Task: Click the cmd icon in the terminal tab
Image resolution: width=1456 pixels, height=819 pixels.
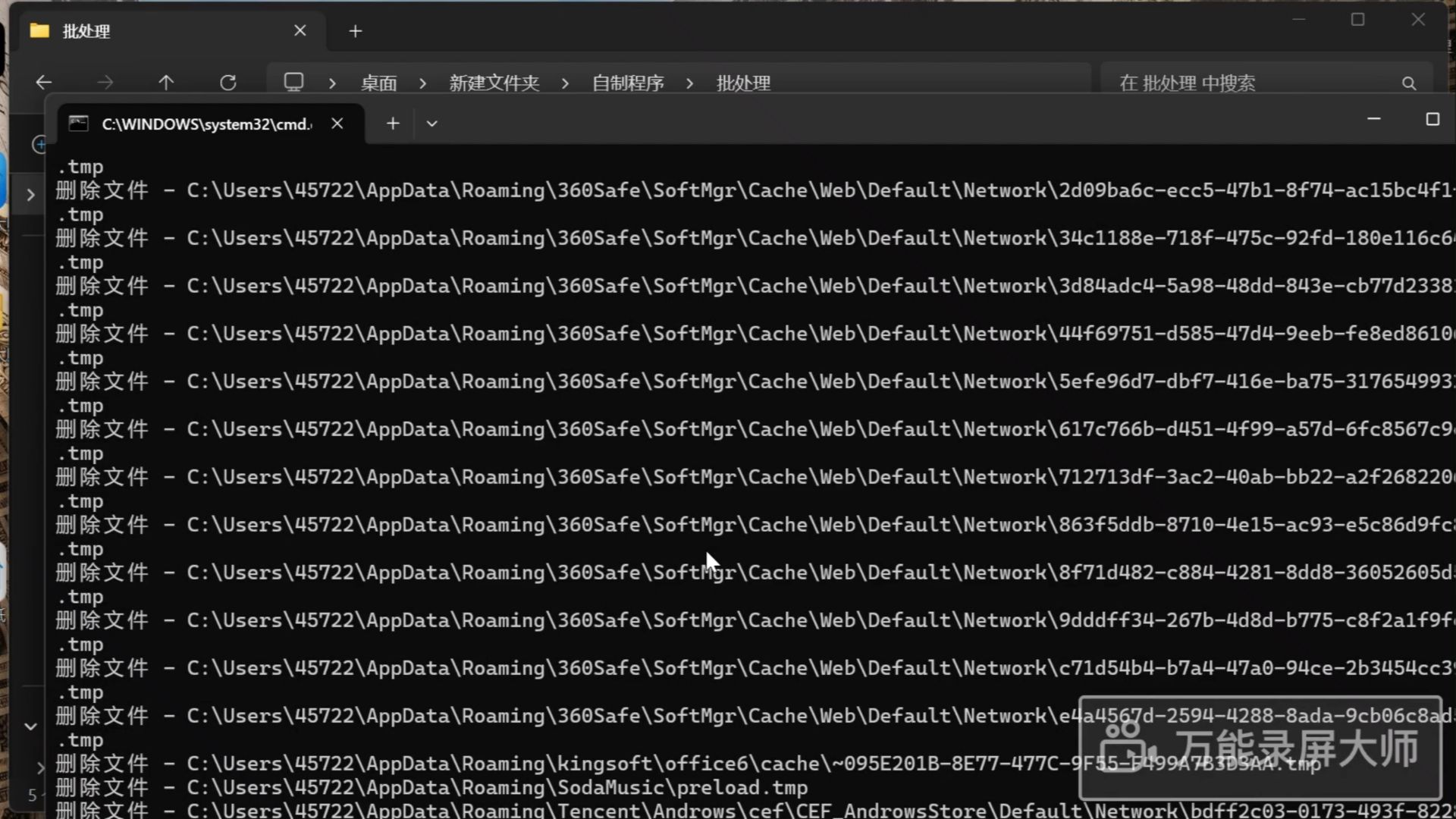Action: [79, 124]
